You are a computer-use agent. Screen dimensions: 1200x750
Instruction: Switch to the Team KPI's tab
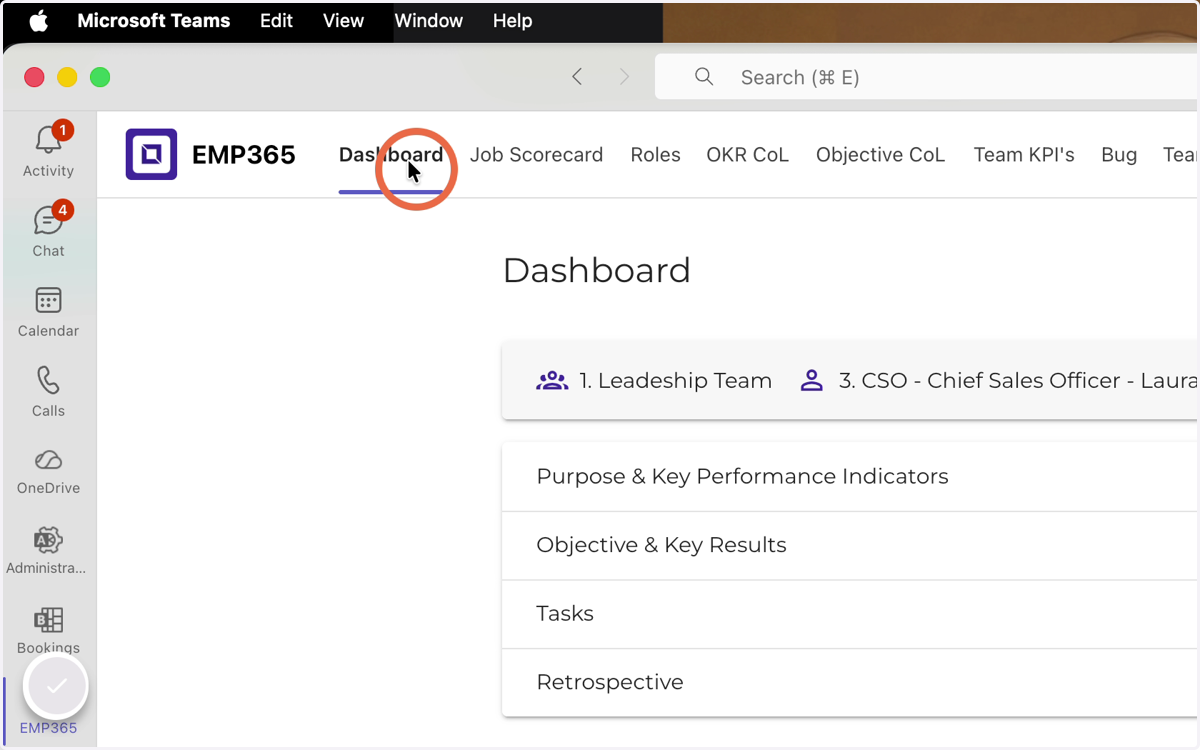(1024, 155)
